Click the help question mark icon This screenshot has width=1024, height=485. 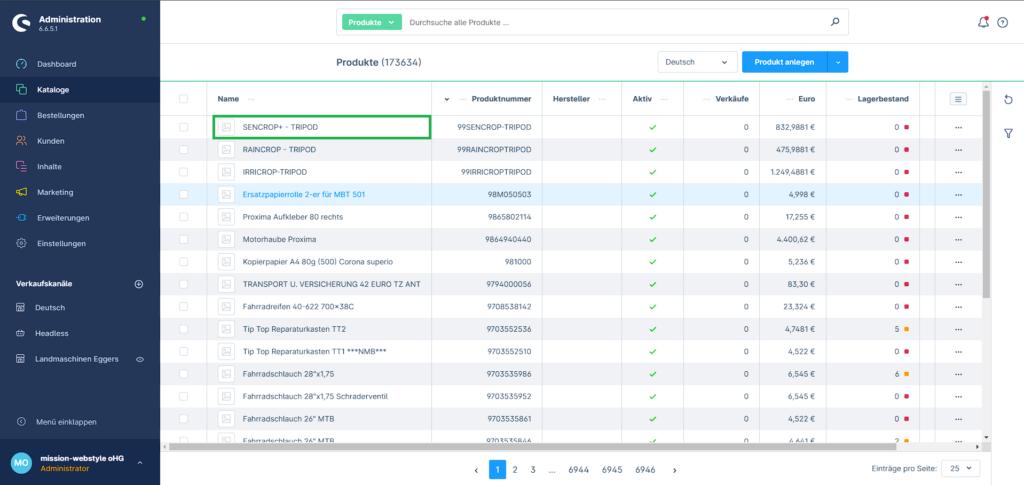point(1002,22)
